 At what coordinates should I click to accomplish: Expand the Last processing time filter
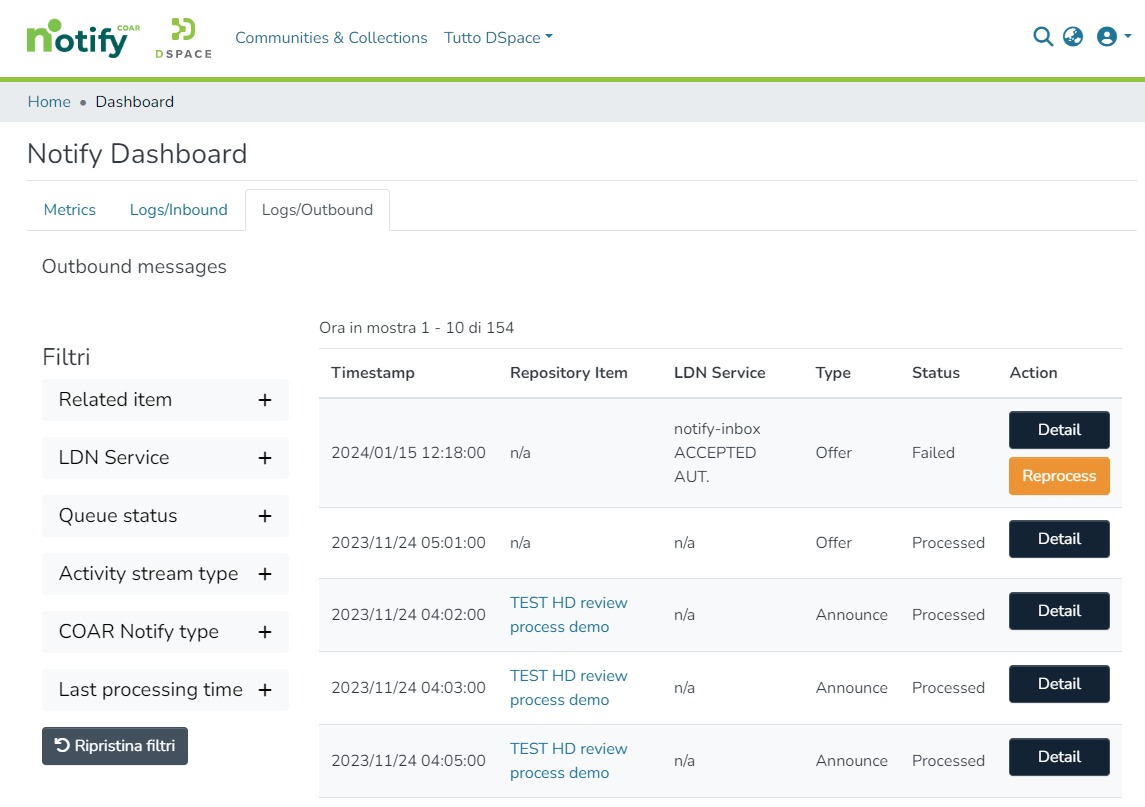[265, 690]
